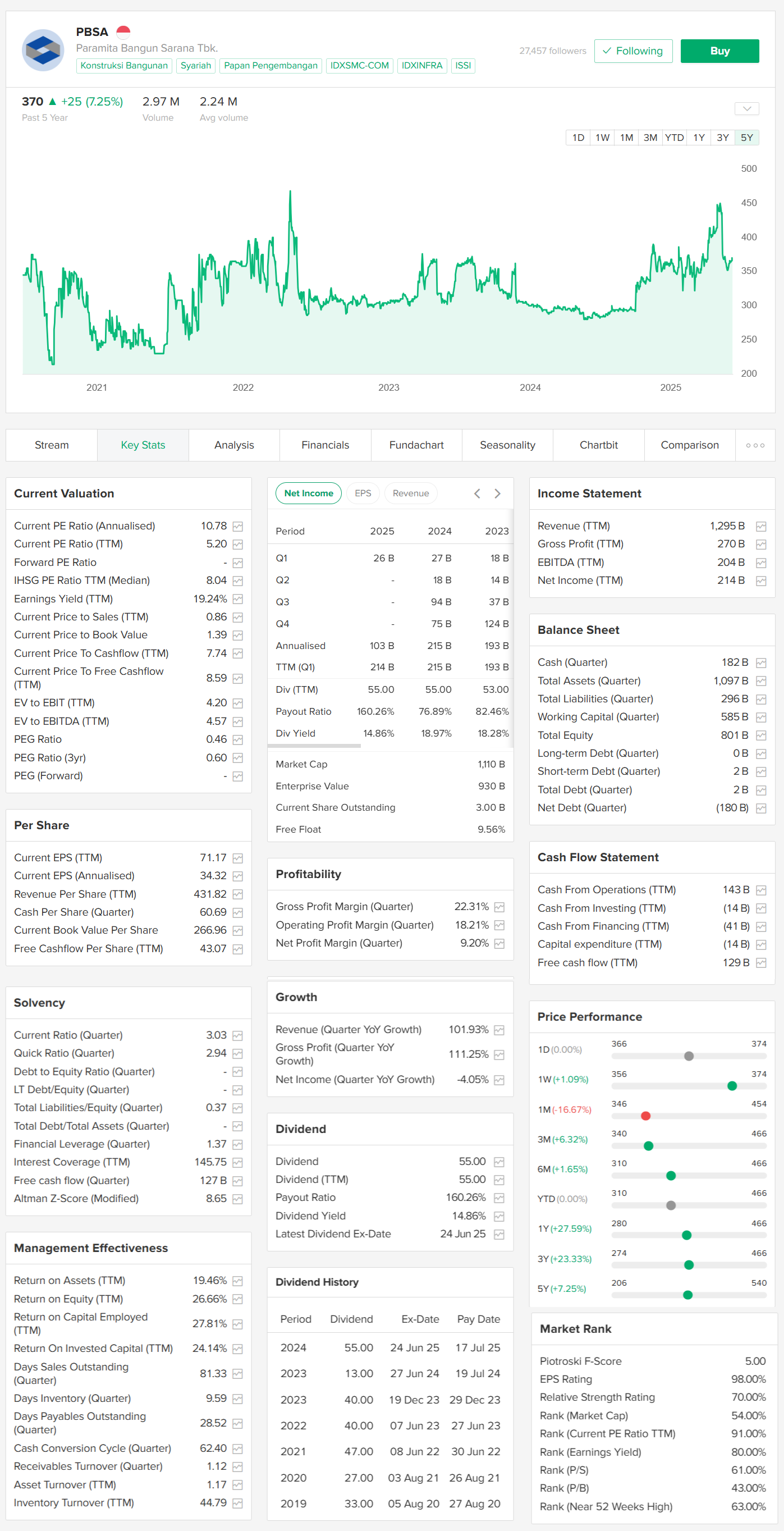
Task: Switch chart range to 3Y
Action: (x=722, y=138)
